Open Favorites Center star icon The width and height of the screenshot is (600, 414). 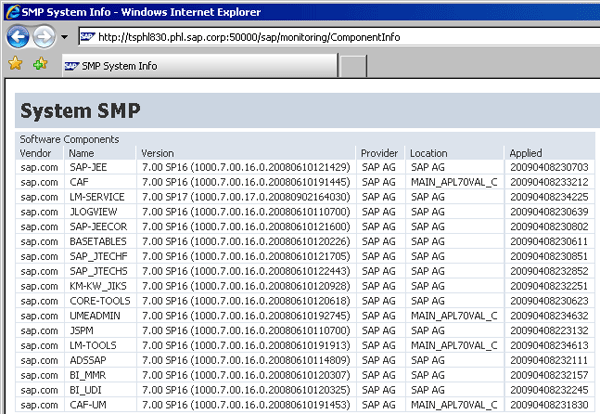tap(15, 64)
